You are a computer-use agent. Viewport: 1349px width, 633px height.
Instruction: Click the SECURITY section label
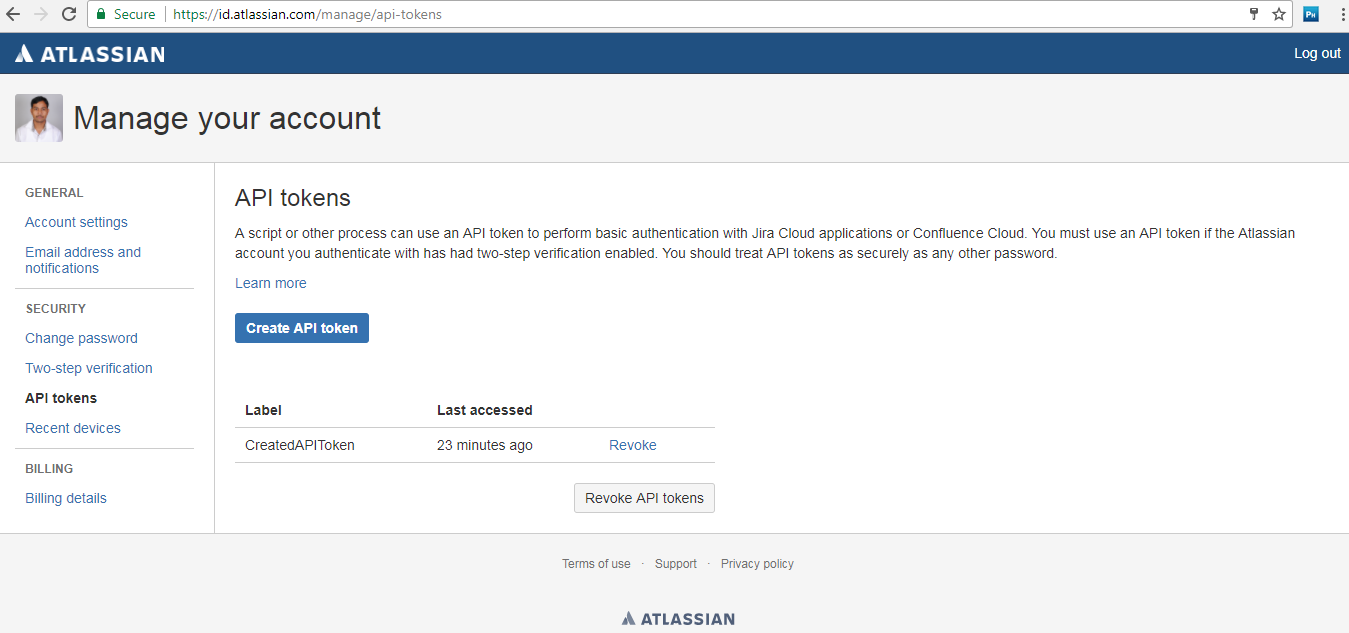56,309
